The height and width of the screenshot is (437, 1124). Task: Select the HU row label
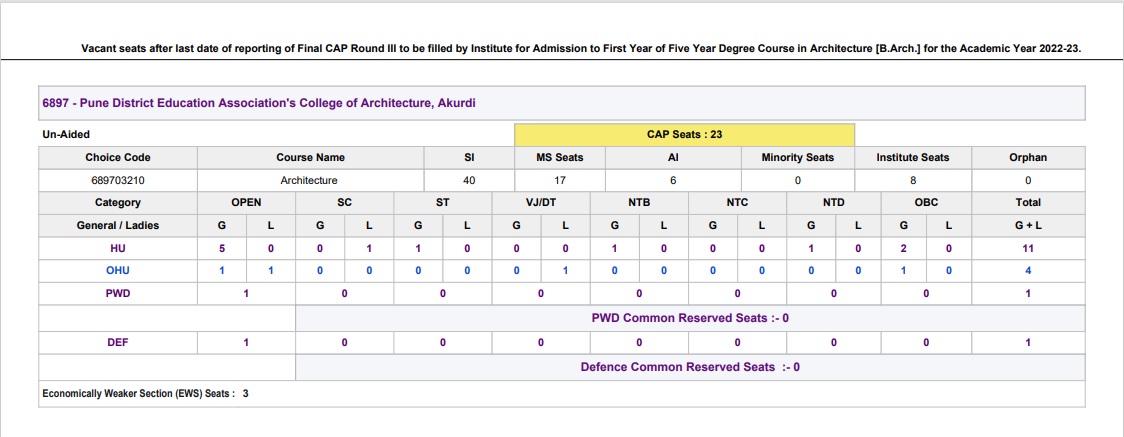pos(118,249)
